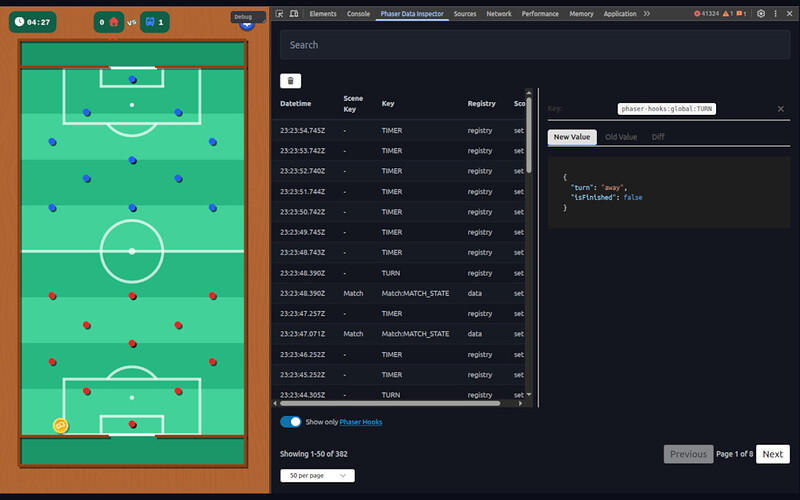Click the scrollbar down arrow
The image size is (800, 500).
(x=529, y=394)
